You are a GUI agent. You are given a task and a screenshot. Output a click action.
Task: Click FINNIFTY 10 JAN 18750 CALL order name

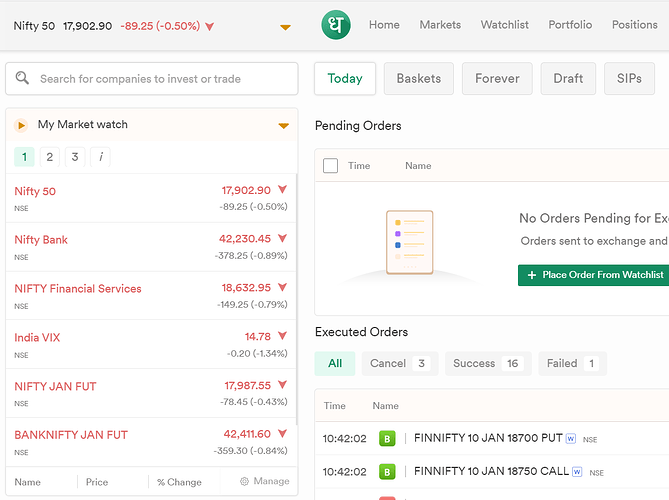point(491,471)
